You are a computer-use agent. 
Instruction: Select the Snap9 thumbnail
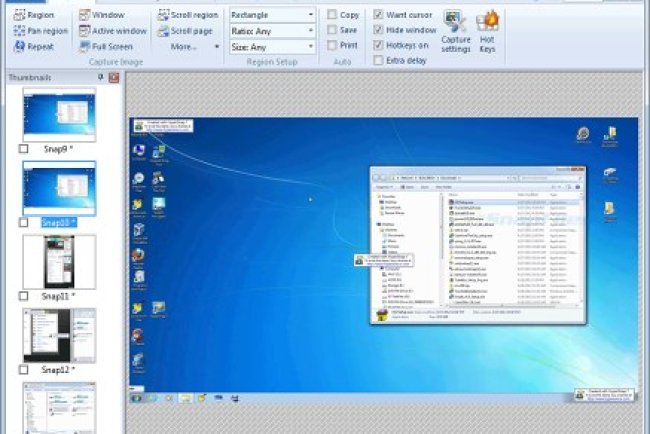59,114
